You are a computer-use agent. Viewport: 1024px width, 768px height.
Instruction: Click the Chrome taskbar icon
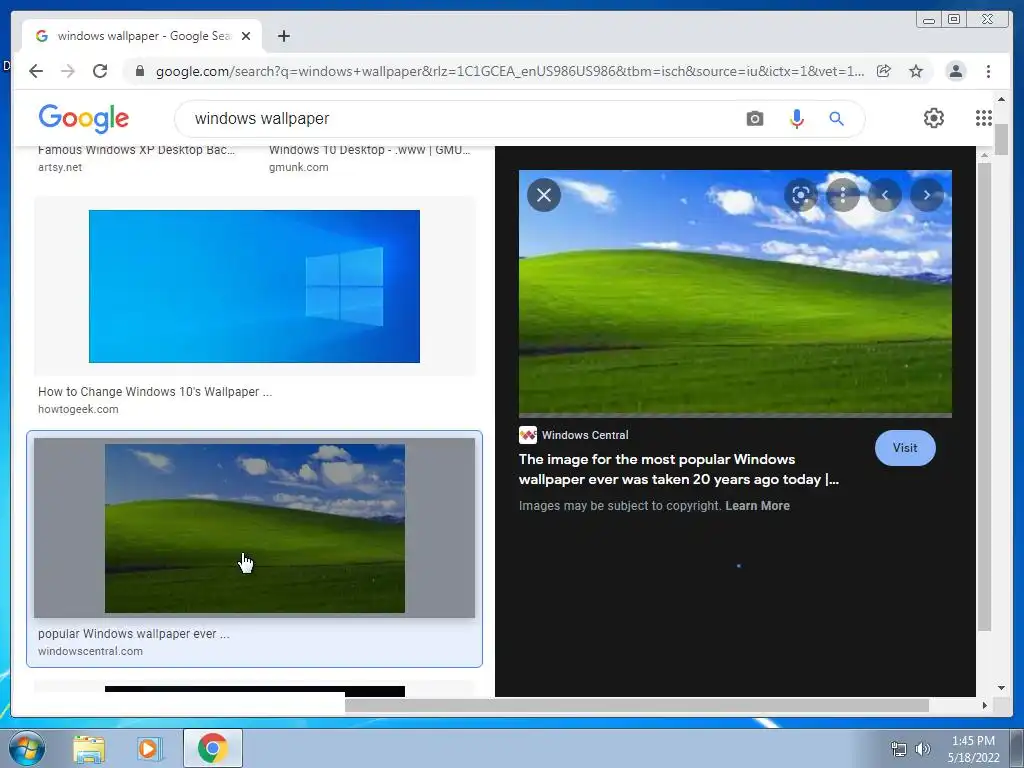tap(213, 748)
